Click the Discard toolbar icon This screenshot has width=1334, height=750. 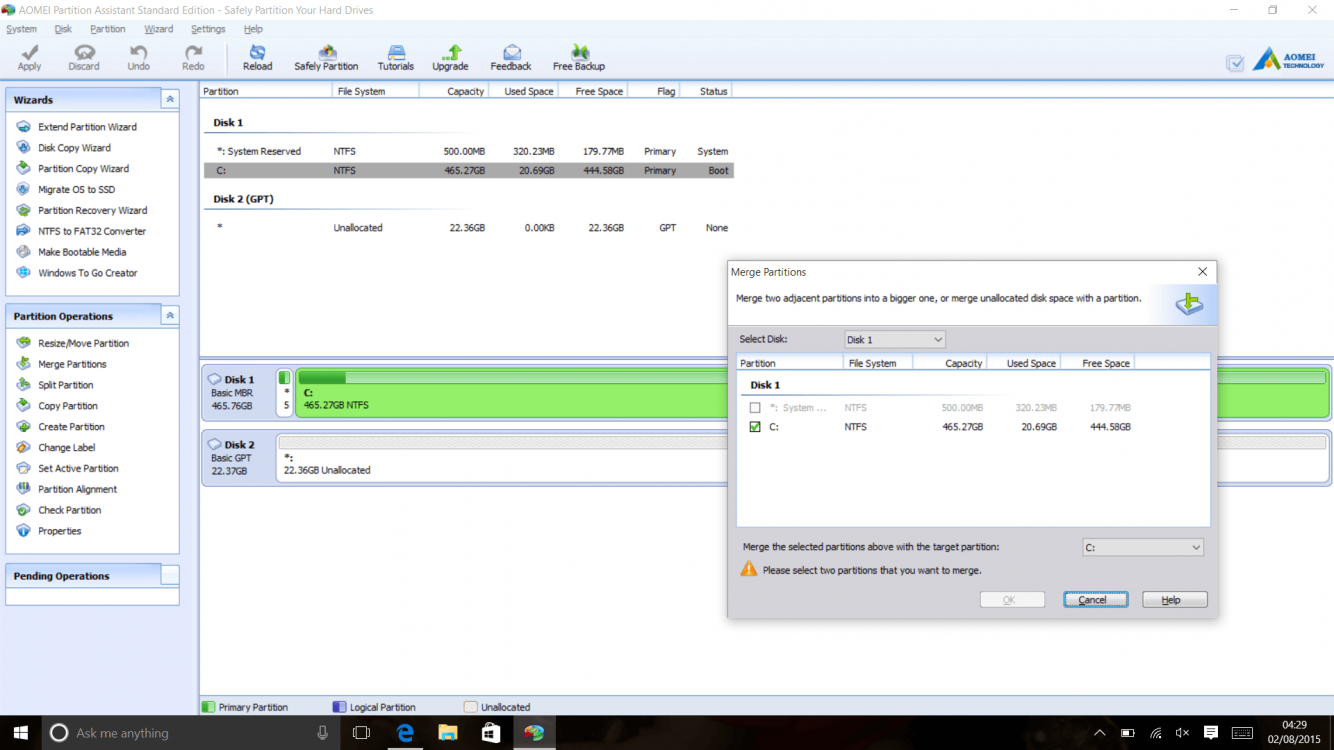(x=84, y=57)
